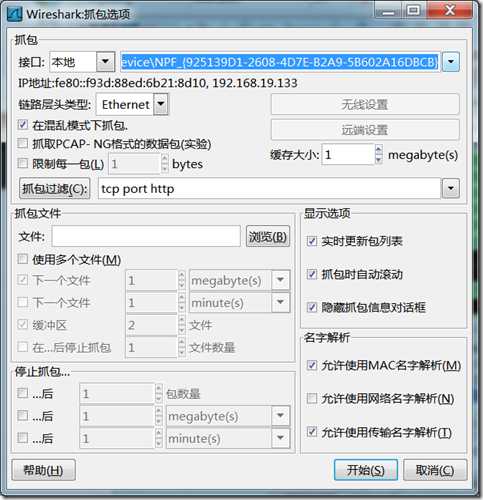
Task: Click the 帮助(H) help button
Action: coord(43,470)
